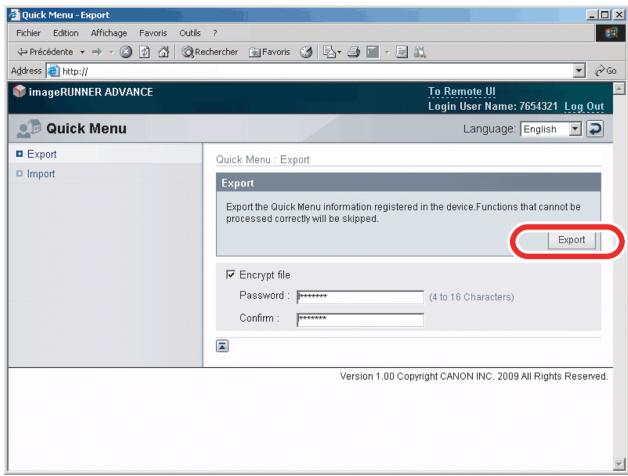Open the history/media globe icon
Screen dimensions: 628x476
[306, 52]
